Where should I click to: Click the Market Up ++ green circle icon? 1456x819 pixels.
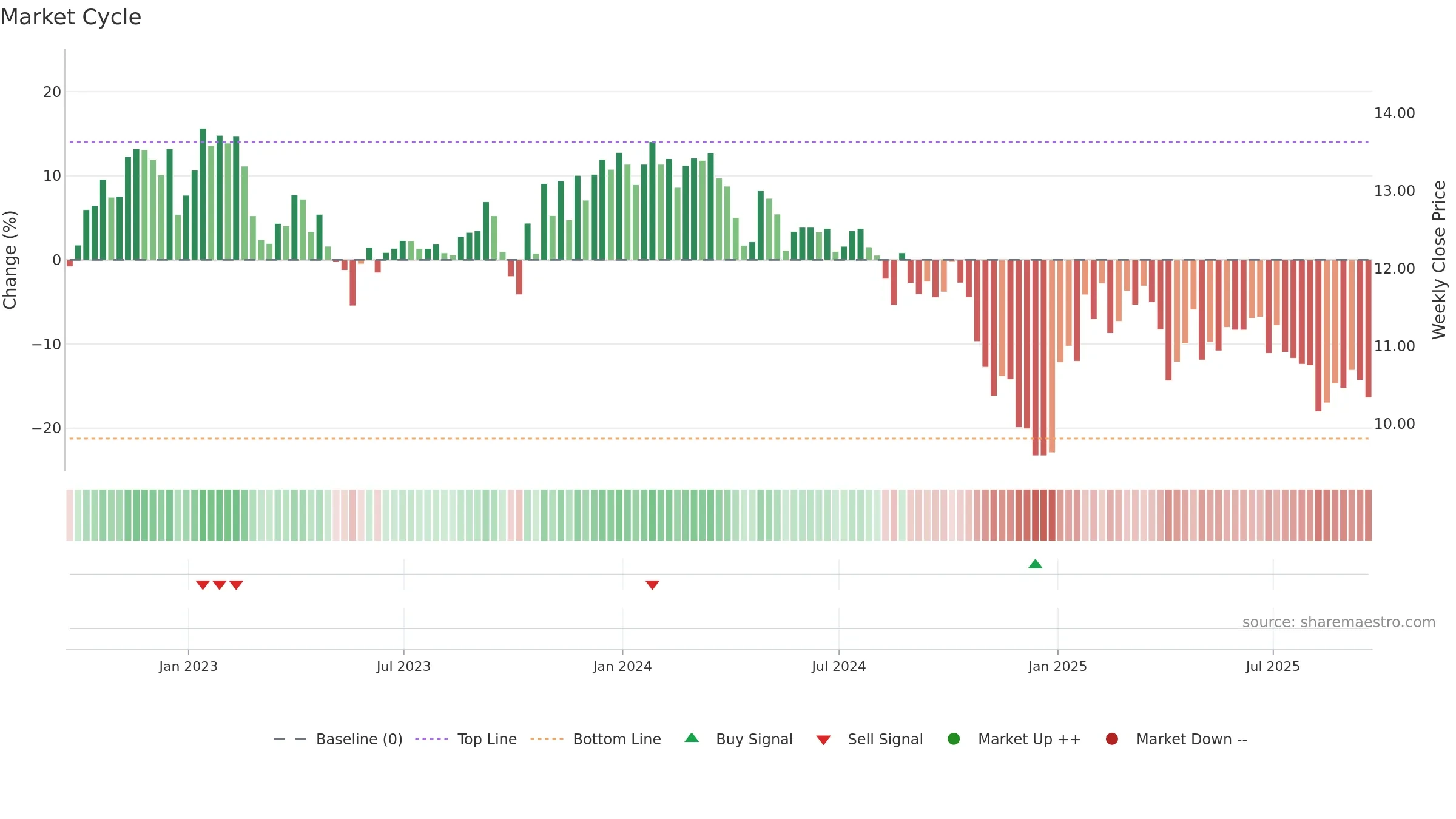[x=954, y=739]
